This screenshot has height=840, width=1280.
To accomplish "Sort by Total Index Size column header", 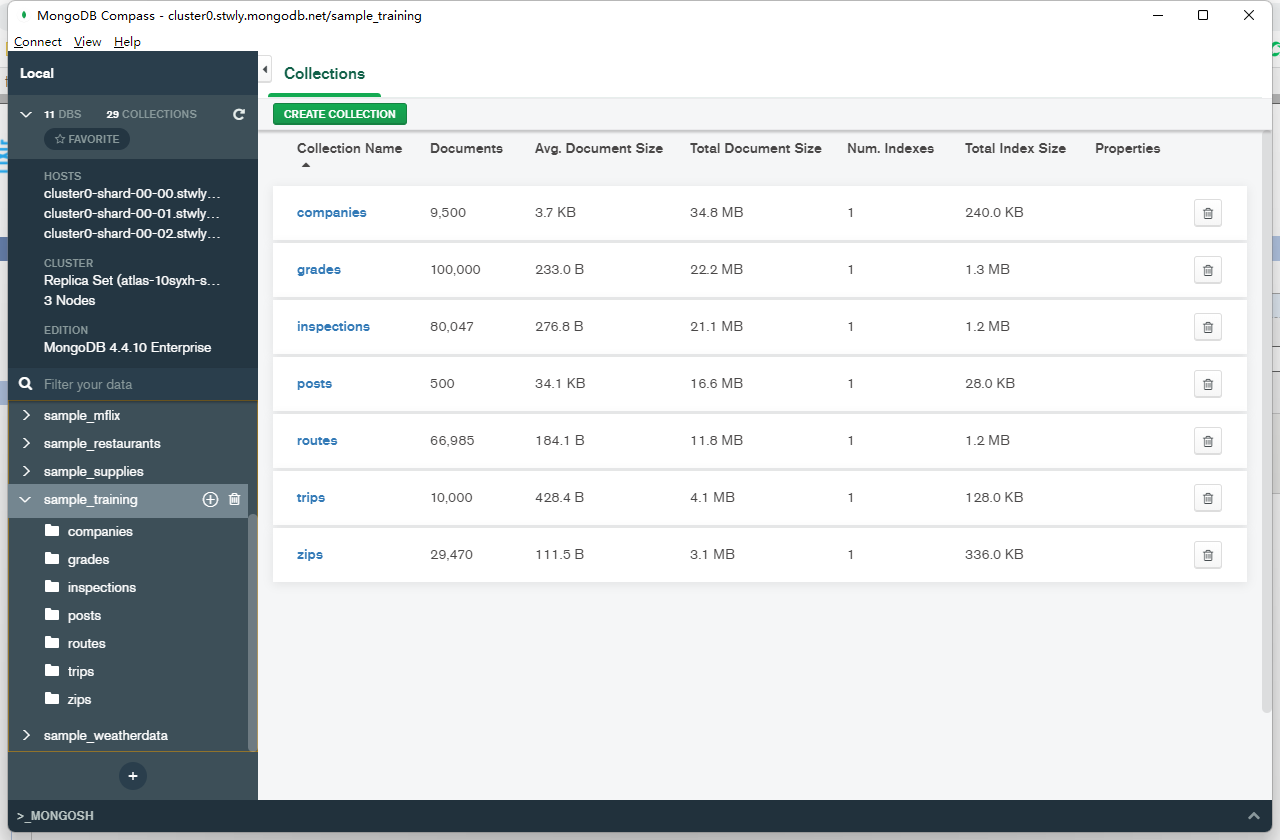I will (x=1015, y=148).
